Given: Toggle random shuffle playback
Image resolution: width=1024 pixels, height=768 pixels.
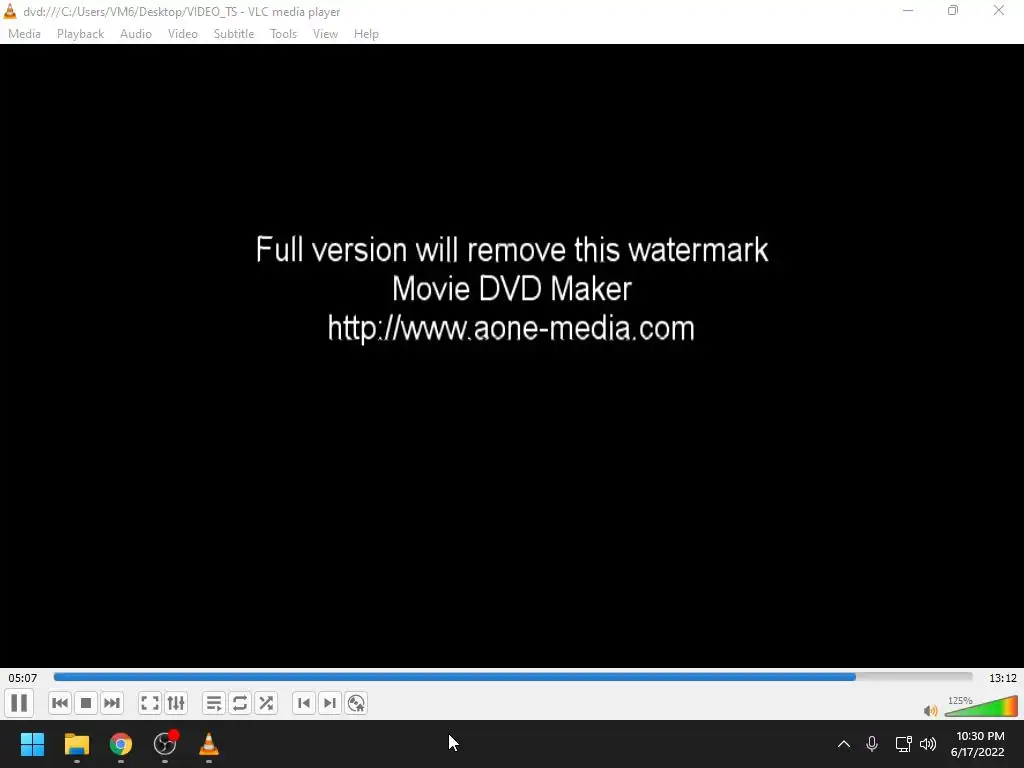Looking at the screenshot, I should [266, 703].
